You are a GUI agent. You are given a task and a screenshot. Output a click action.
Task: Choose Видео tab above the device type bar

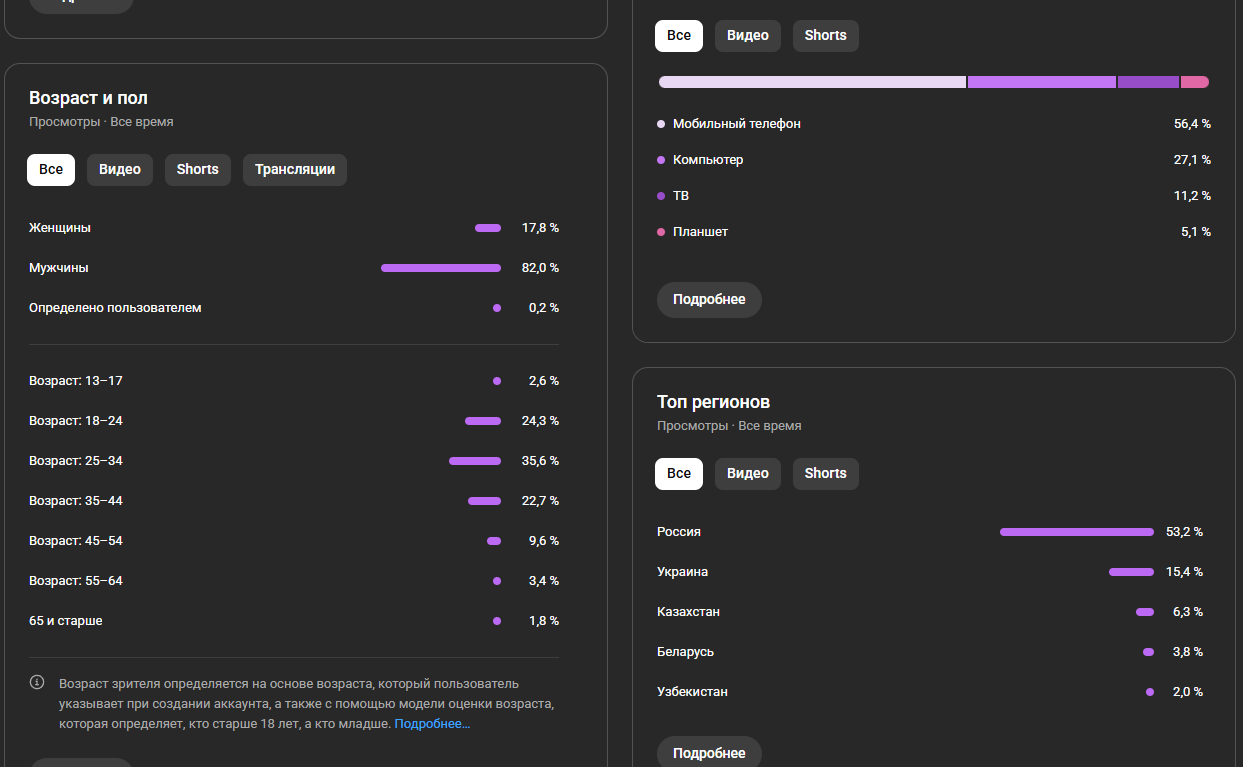coord(748,35)
